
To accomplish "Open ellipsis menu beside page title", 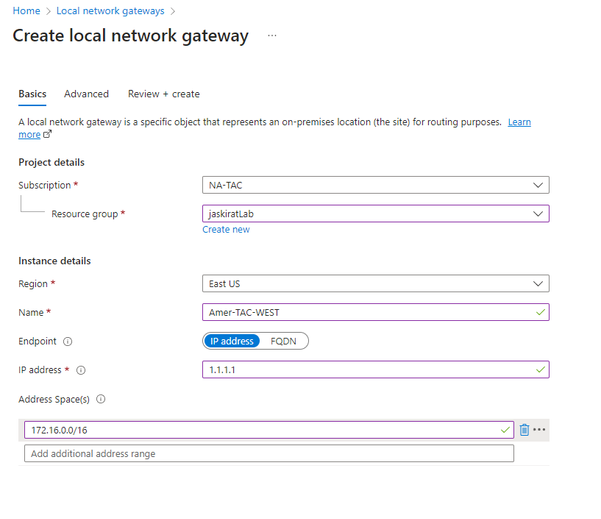I will 272,35.
